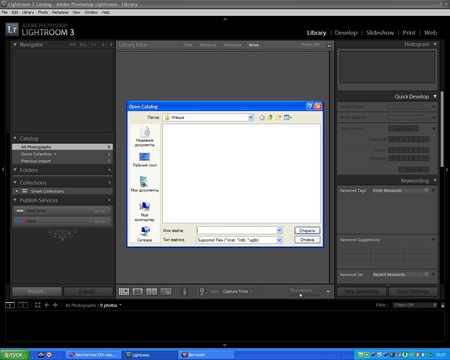Go forward to next source arrow
Screen dimensions: 450x360
(55, 305)
